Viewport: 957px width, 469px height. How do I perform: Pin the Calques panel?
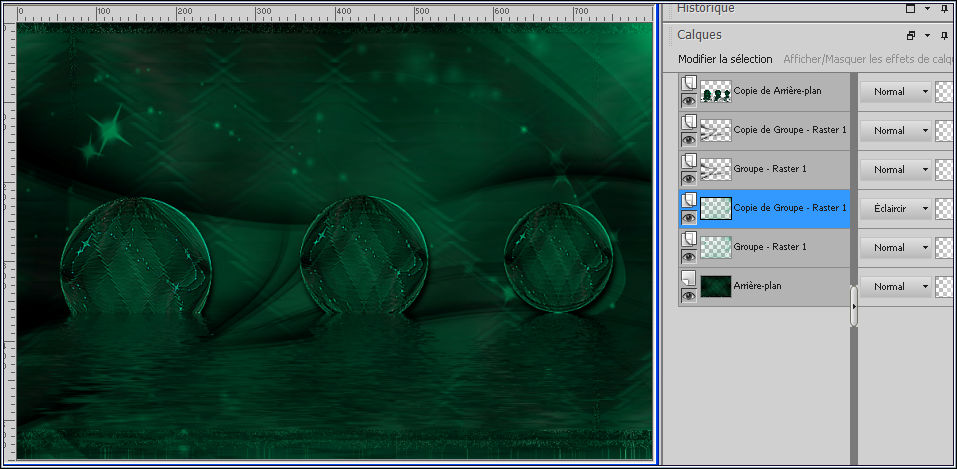[945, 35]
